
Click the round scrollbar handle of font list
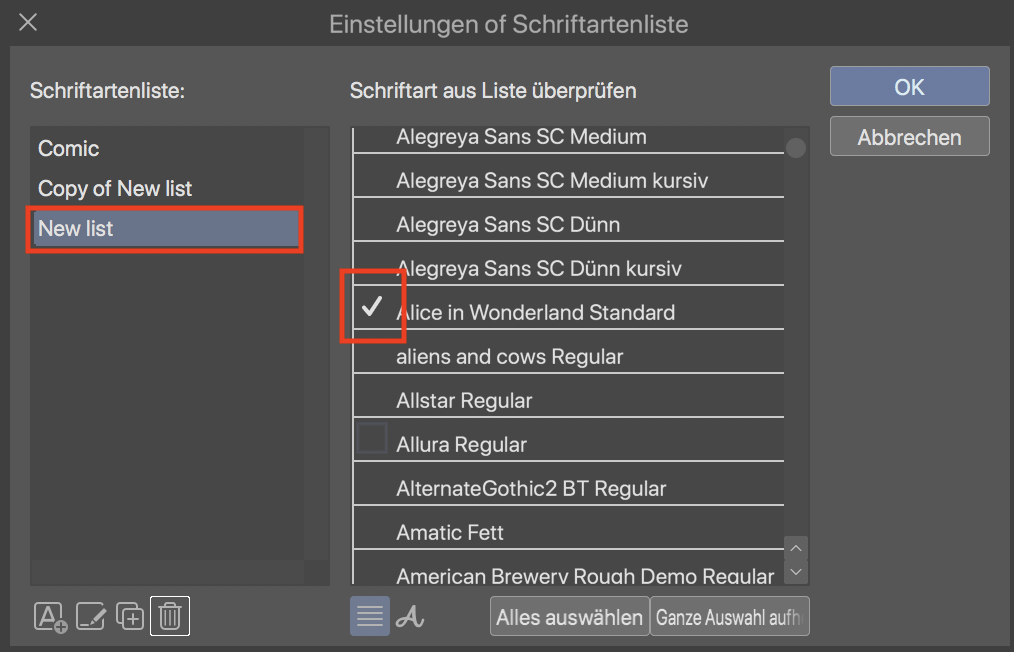[x=796, y=148]
